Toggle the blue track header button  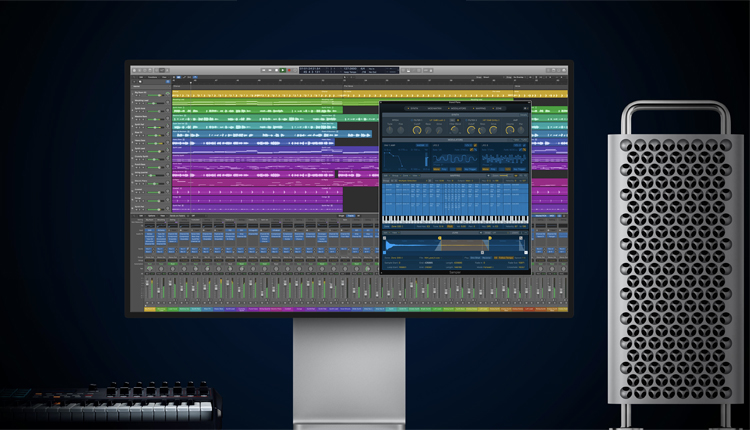coord(168,82)
